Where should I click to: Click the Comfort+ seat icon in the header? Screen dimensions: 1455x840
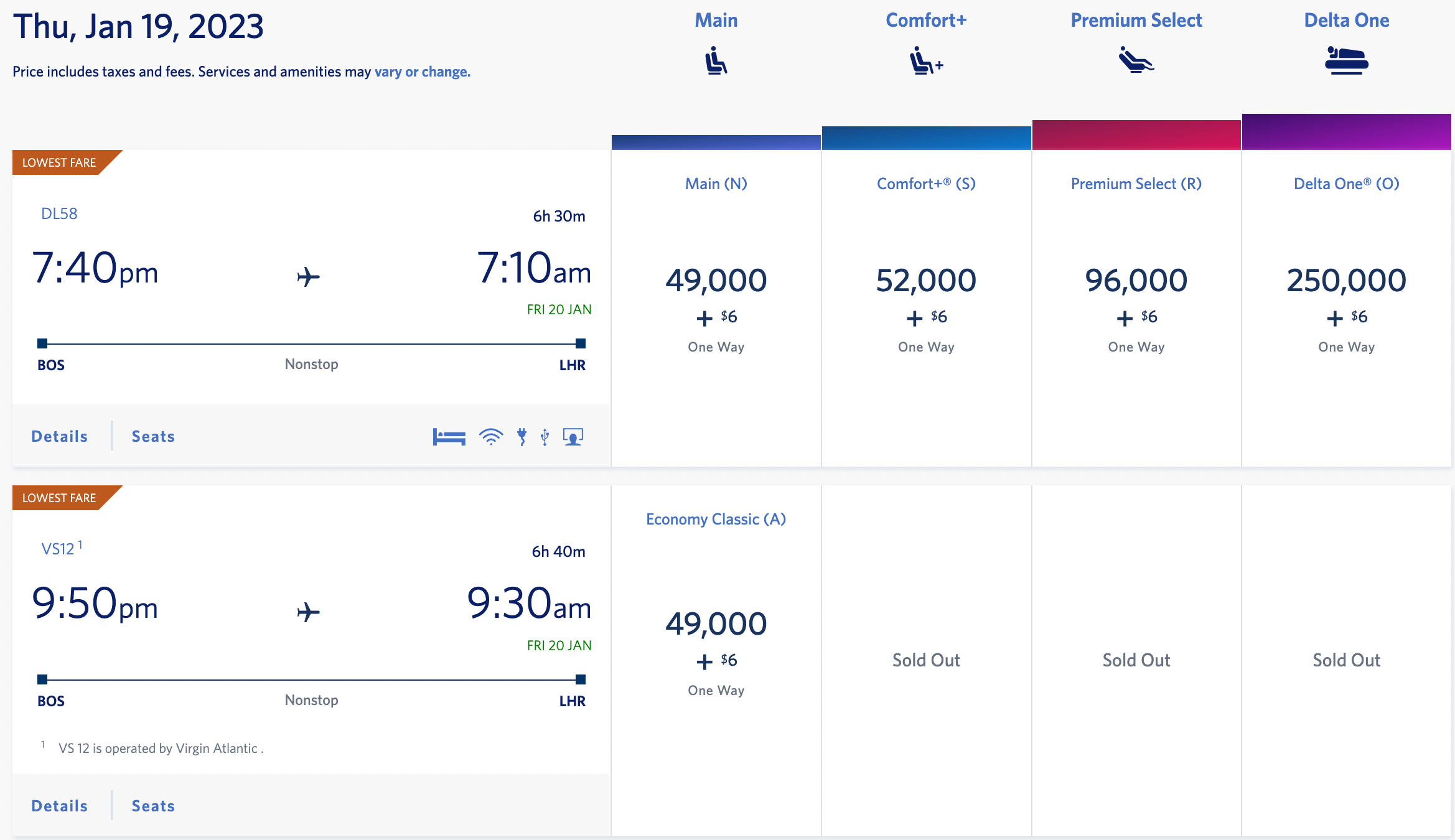[924, 60]
